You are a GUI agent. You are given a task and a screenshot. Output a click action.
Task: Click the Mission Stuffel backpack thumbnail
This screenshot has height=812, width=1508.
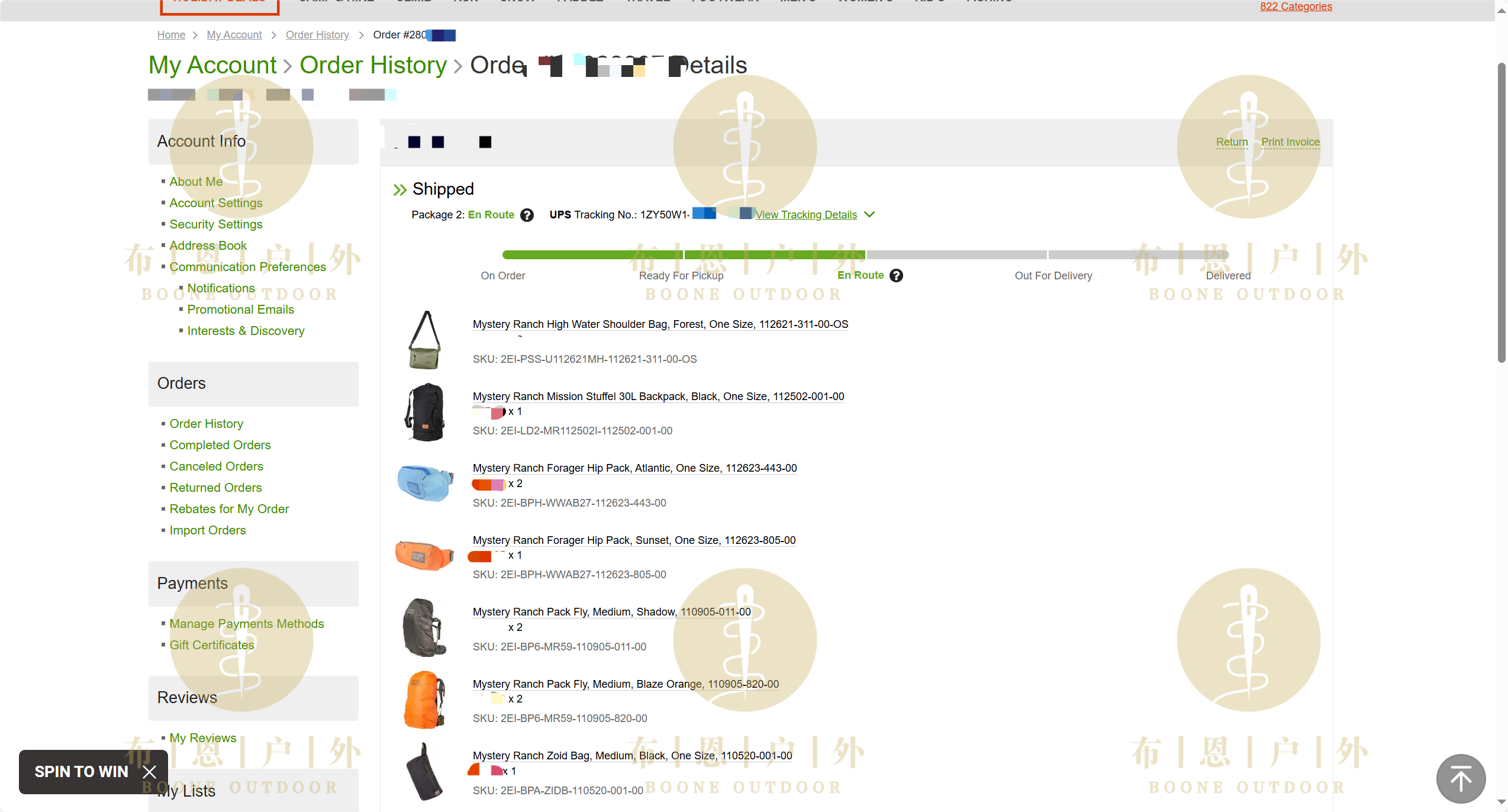tap(425, 412)
